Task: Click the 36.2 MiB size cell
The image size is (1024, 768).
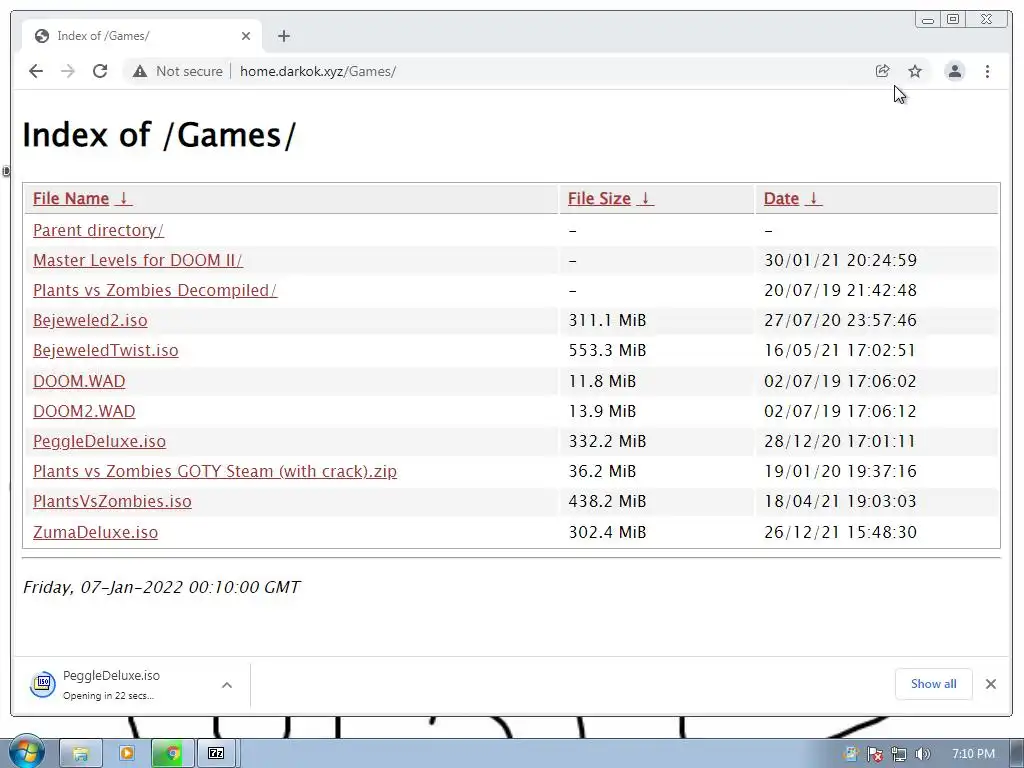Action: coord(602,472)
